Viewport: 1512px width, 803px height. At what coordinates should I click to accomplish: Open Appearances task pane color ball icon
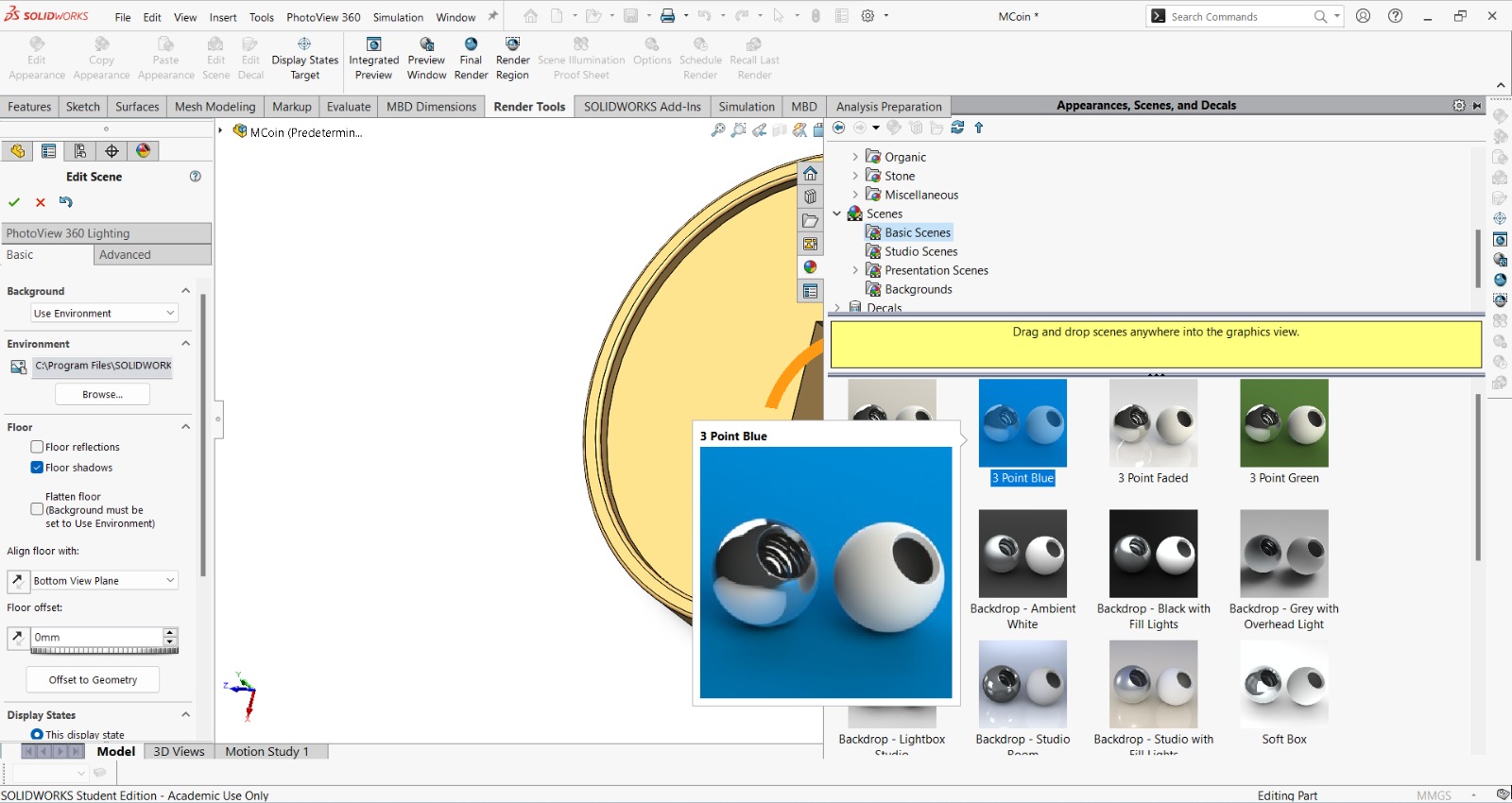(810, 267)
